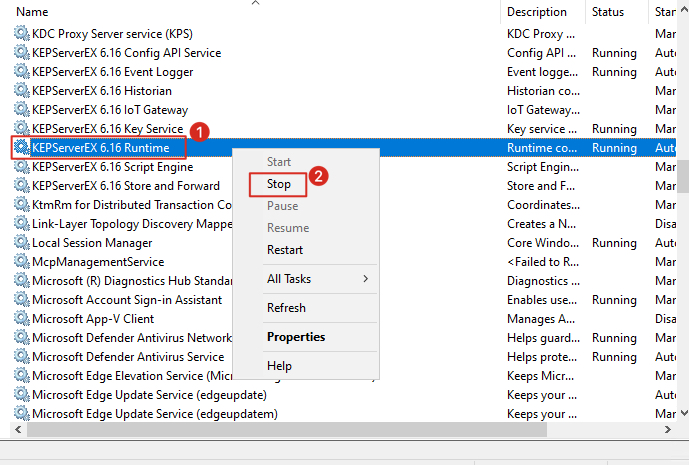Select Microsoft Defender Antivirus Service row
Screen dimensions: 689x465
[x=343, y=356]
